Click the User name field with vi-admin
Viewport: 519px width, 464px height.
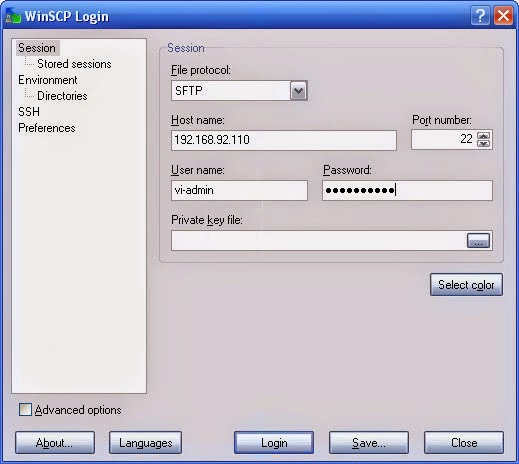tap(239, 190)
